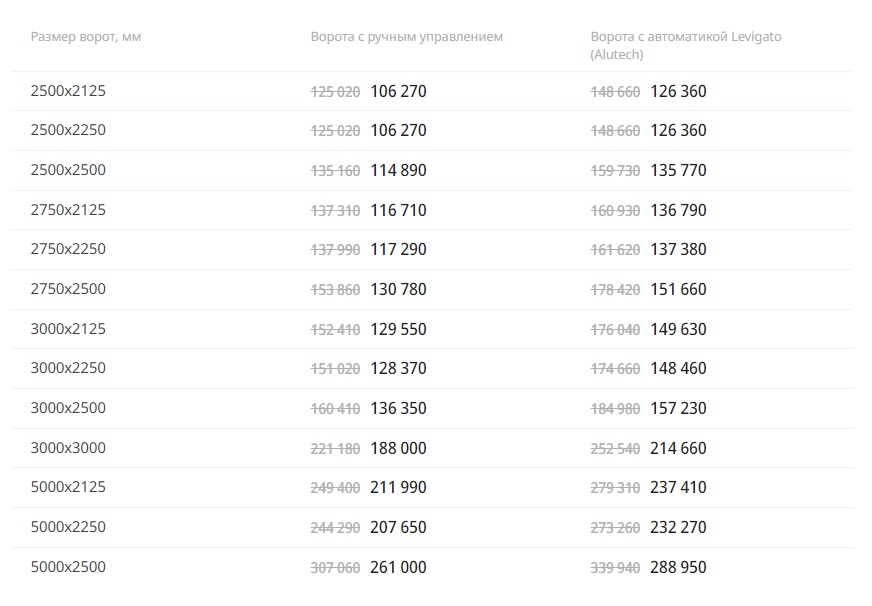The image size is (872, 606).
Task: Select the 3000x3000 size label
Action: (x=68, y=448)
